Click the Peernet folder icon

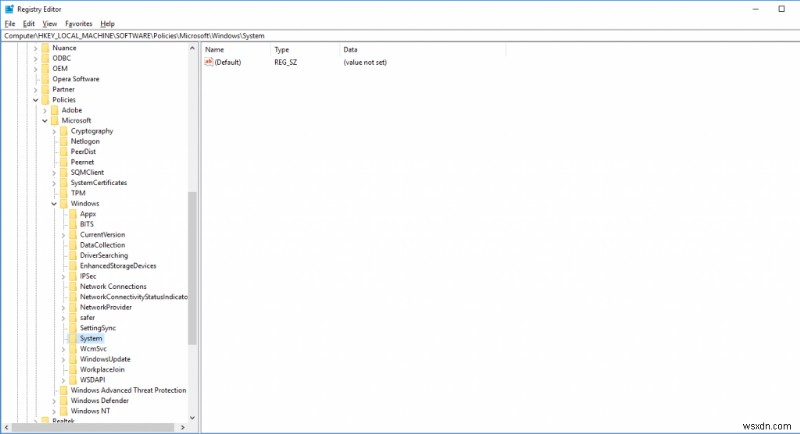tap(64, 162)
